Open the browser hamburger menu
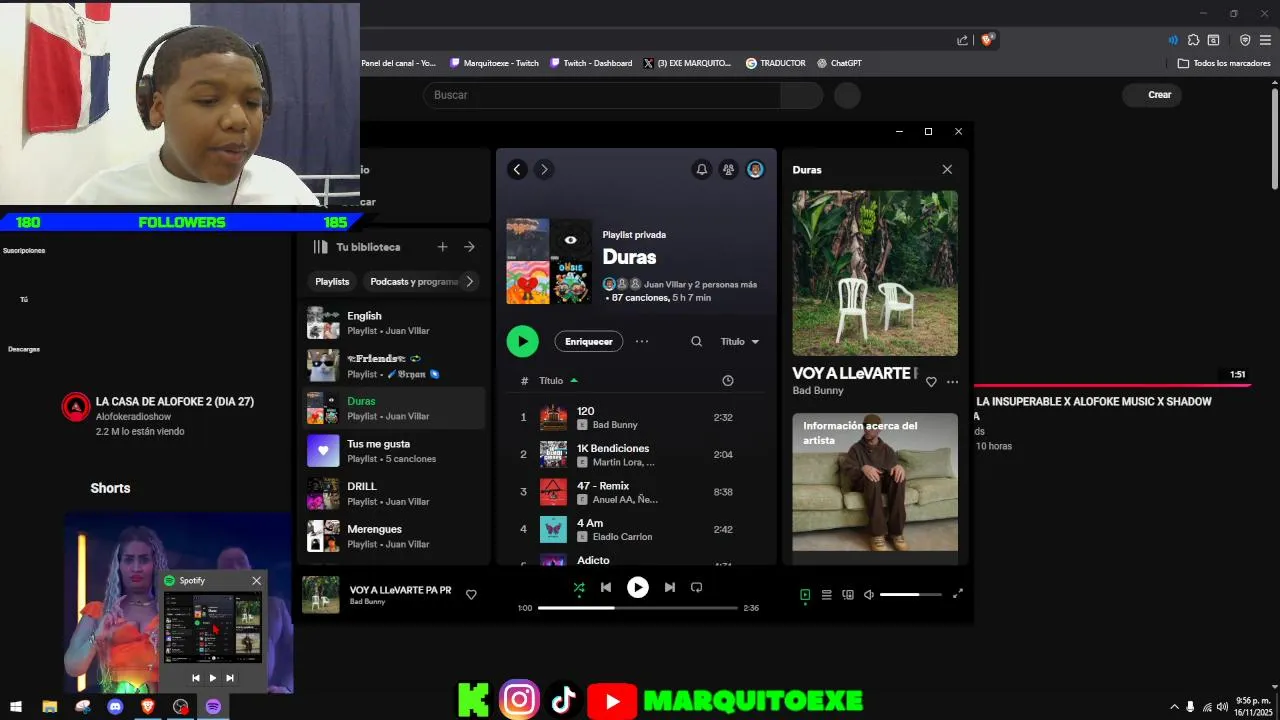1280x720 pixels. point(1265,40)
